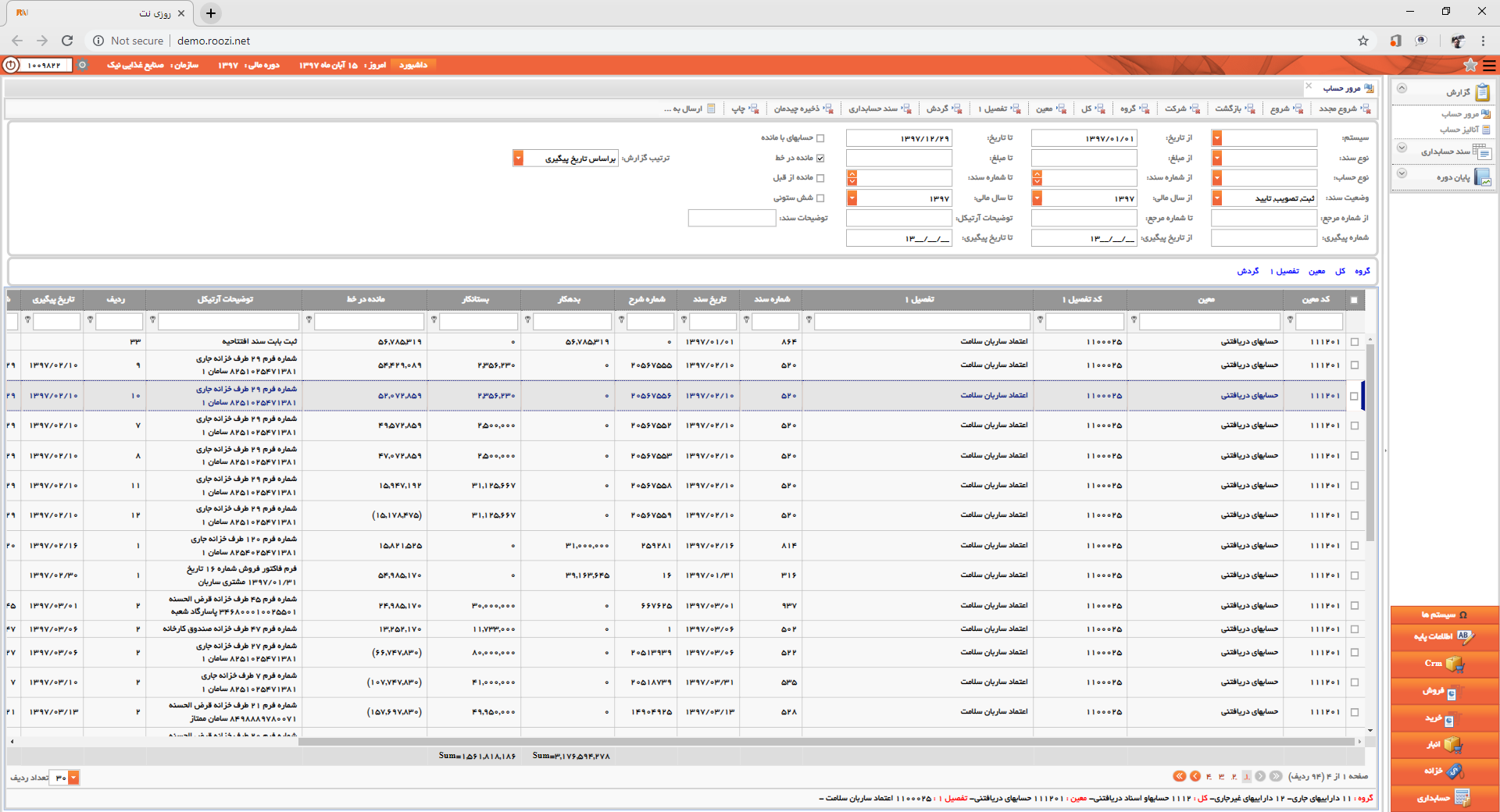Click the ذخیره چیدمان toolbar button
The height and width of the screenshot is (812, 1500).
[x=803, y=109]
